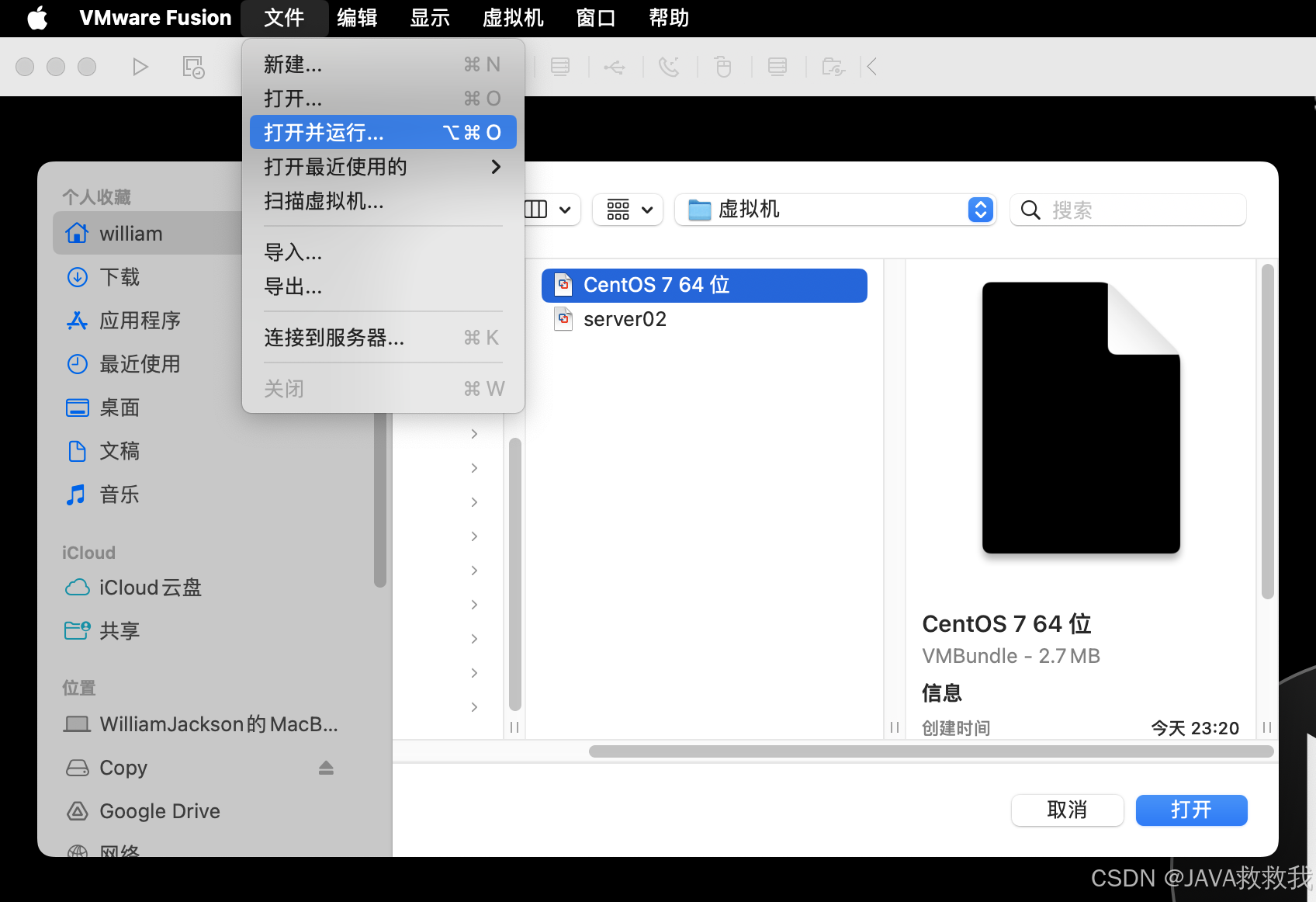Open the 窗口 menu

(596, 18)
